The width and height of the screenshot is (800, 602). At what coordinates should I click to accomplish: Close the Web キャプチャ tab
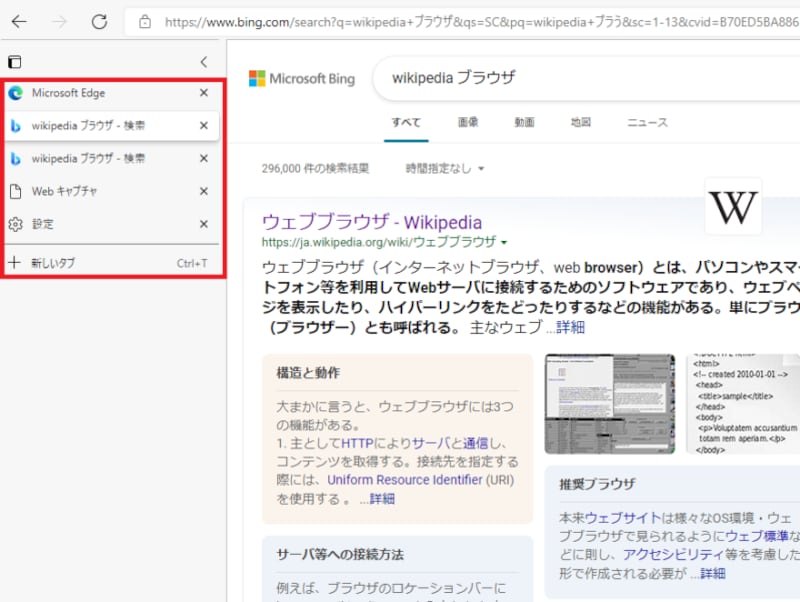tap(204, 191)
